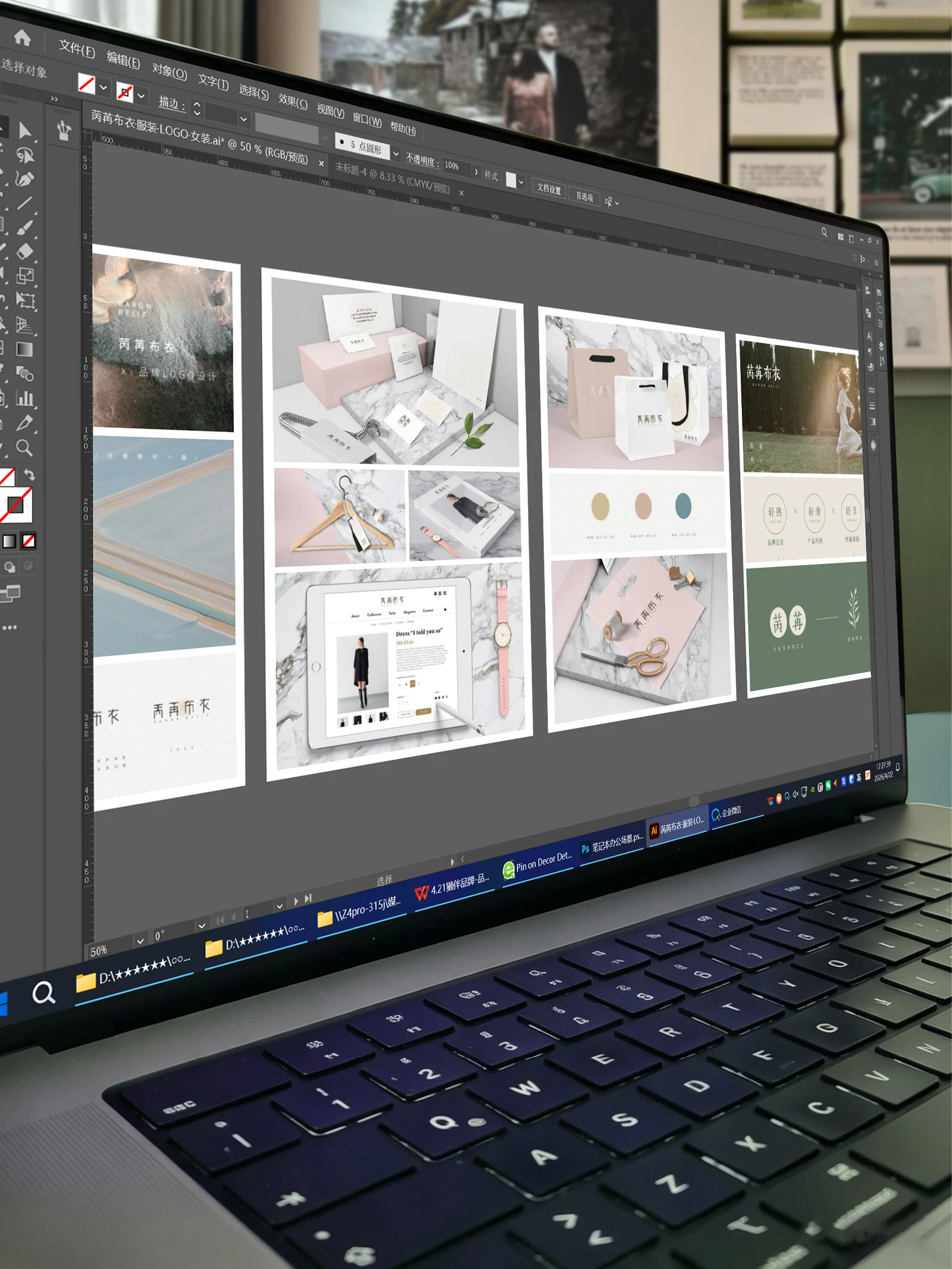Select the Paintbrush tool
Image resolution: width=952 pixels, height=1269 pixels.
(x=24, y=228)
